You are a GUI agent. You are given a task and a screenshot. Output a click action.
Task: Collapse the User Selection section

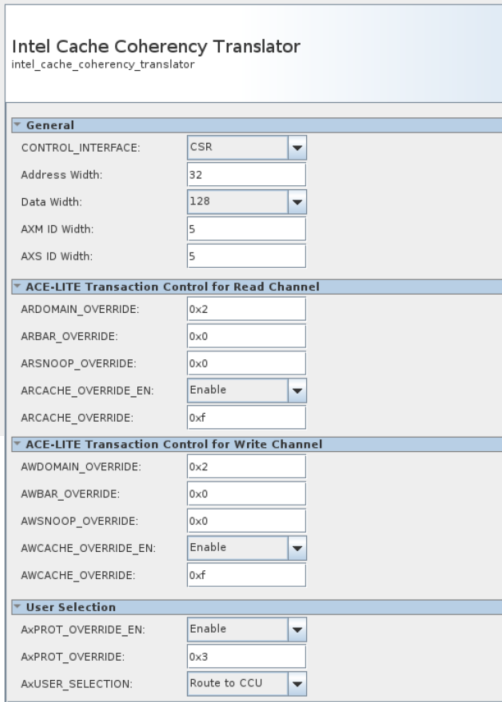click(x=17, y=607)
